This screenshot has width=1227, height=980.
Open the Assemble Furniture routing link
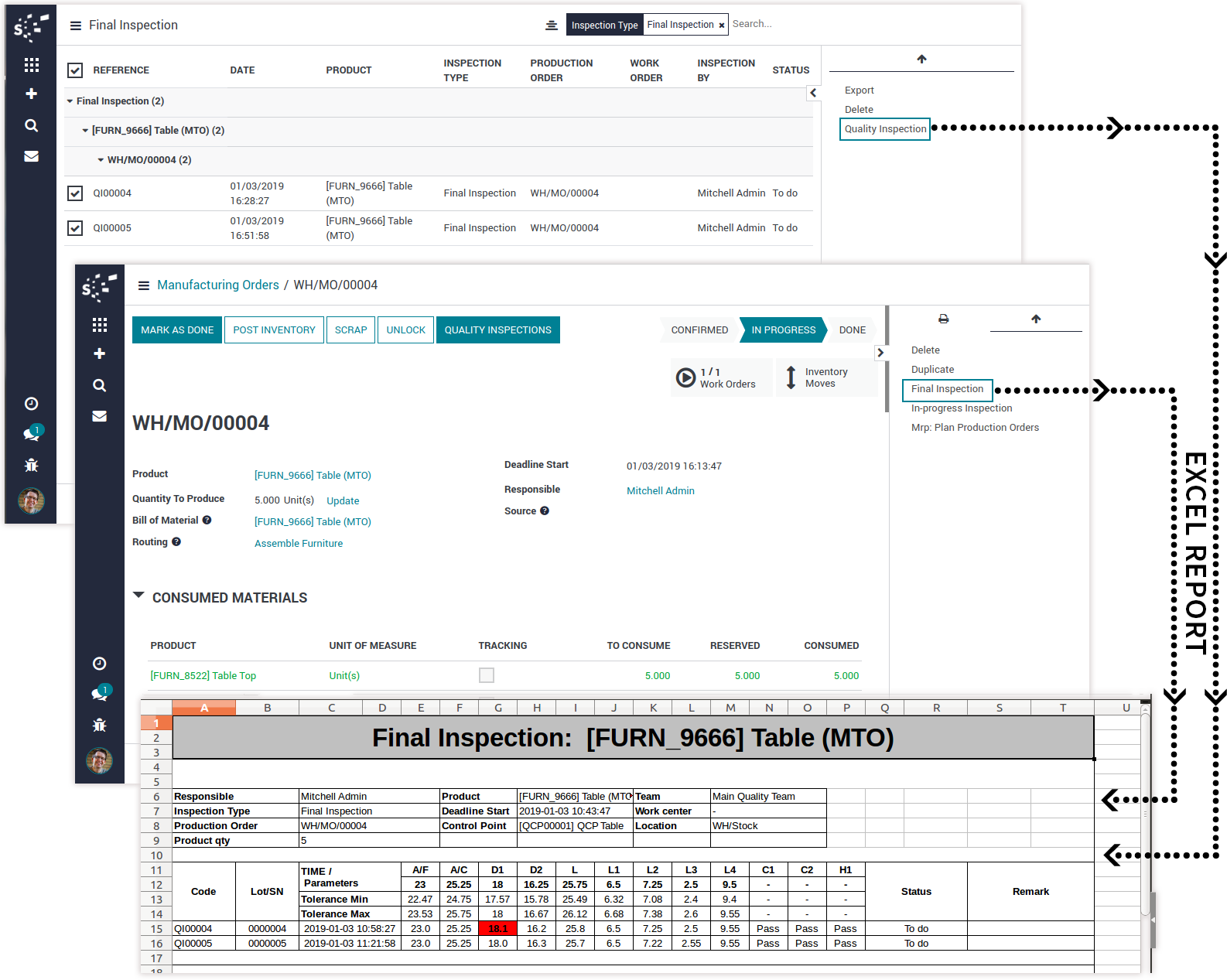pyautogui.click(x=299, y=544)
